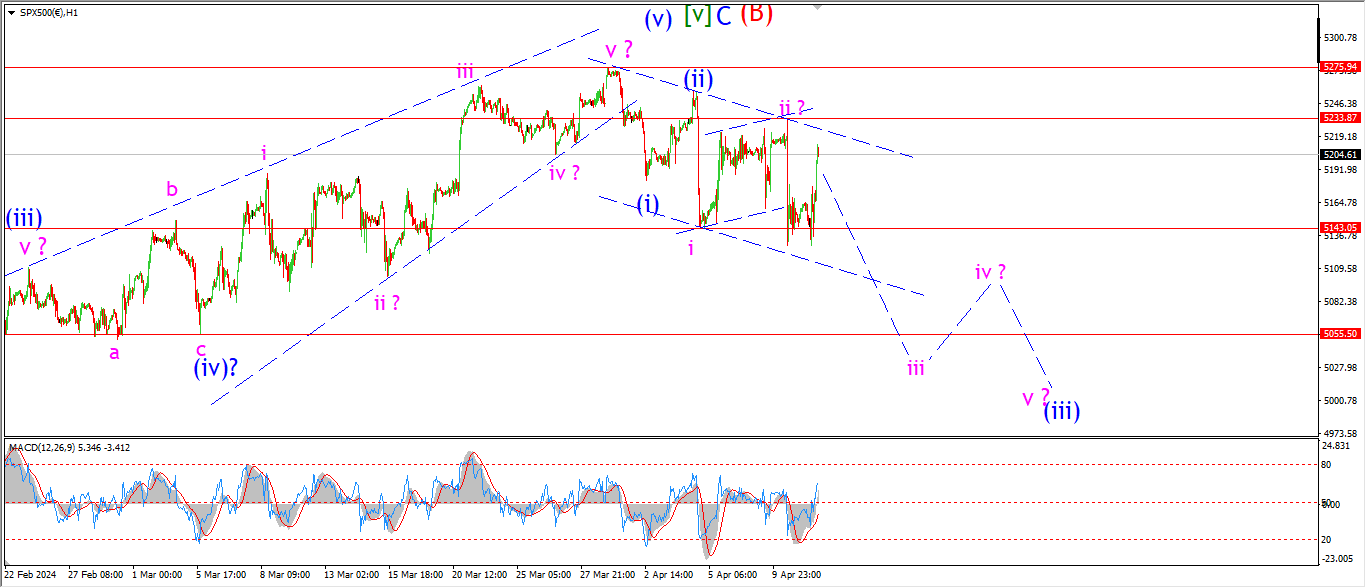Click the 9 Apr 23:00 time axis label
This screenshot has width=1366, height=588.
tap(799, 575)
